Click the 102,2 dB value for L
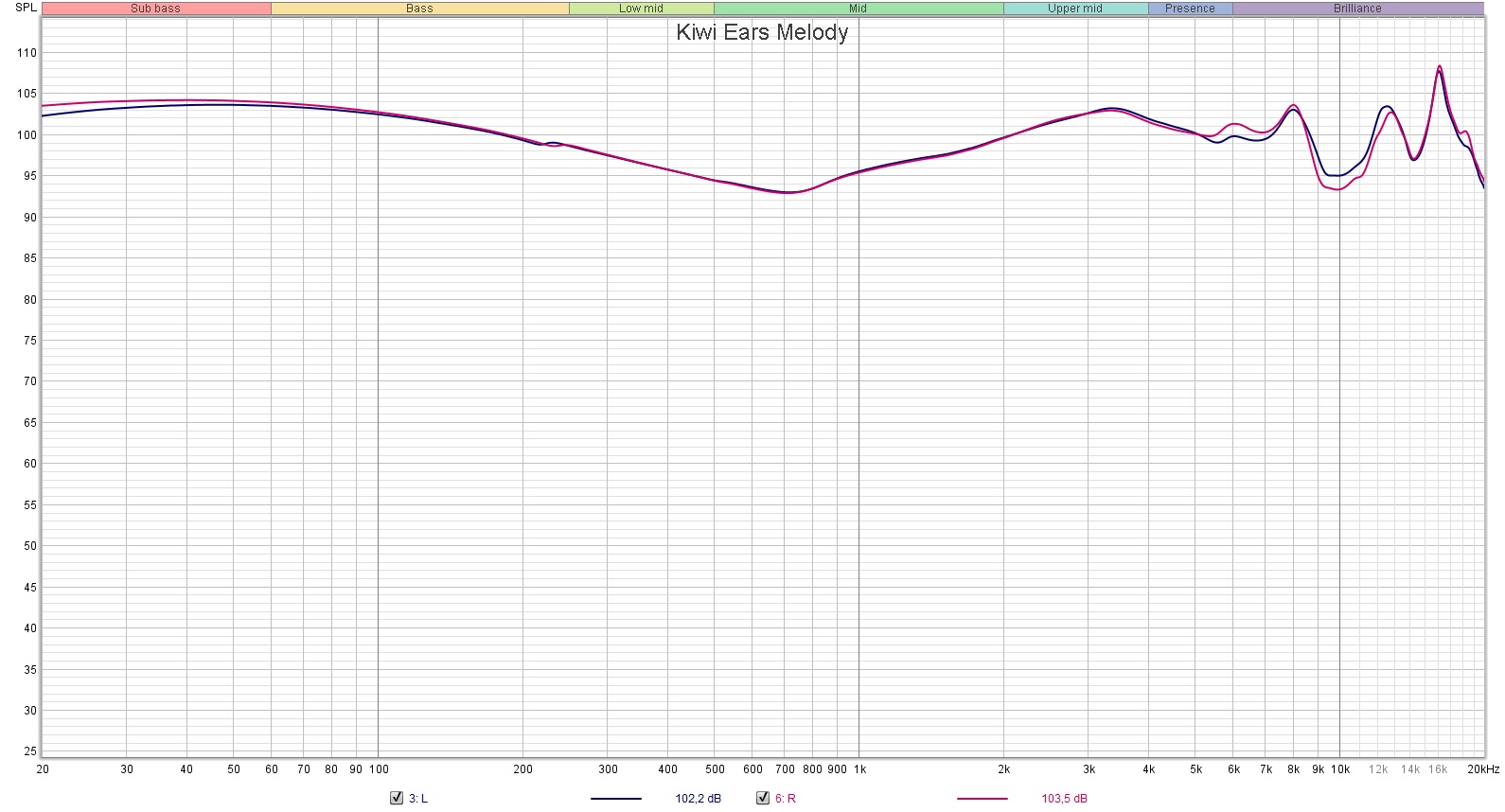Viewport: 1505px width, 812px height. coord(699,799)
